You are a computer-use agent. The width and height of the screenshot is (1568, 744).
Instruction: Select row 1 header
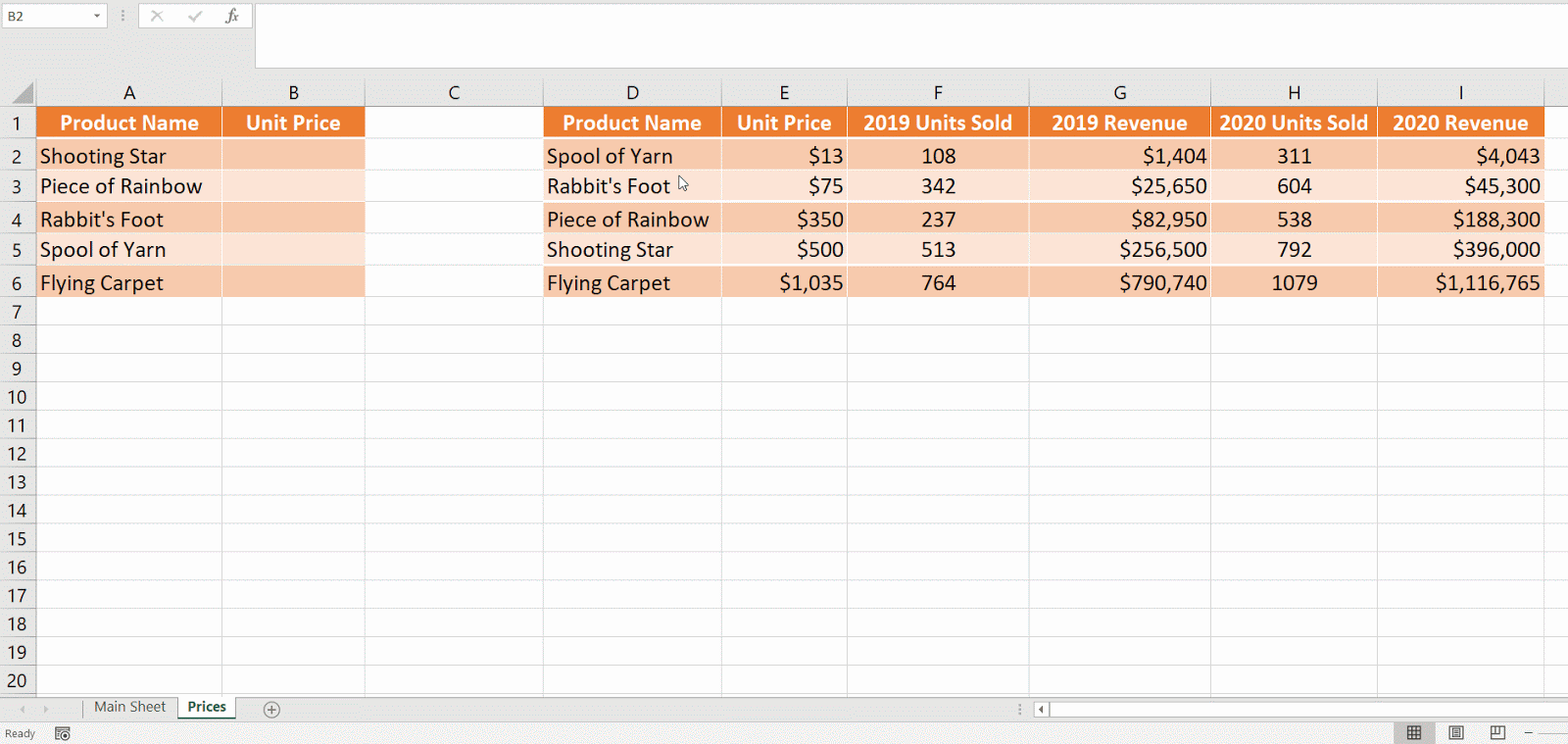pyautogui.click(x=17, y=124)
